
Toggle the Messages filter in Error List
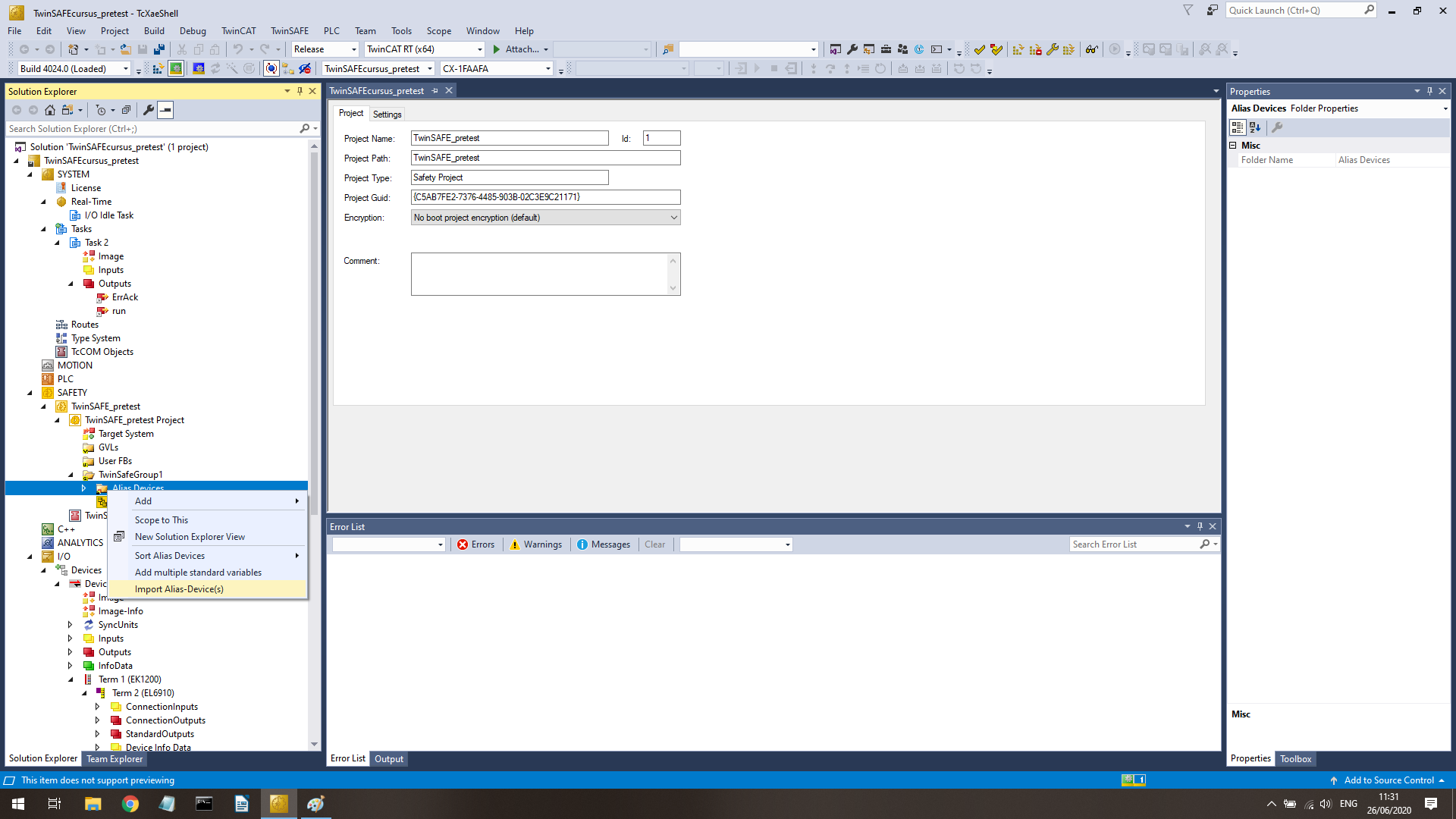[604, 544]
